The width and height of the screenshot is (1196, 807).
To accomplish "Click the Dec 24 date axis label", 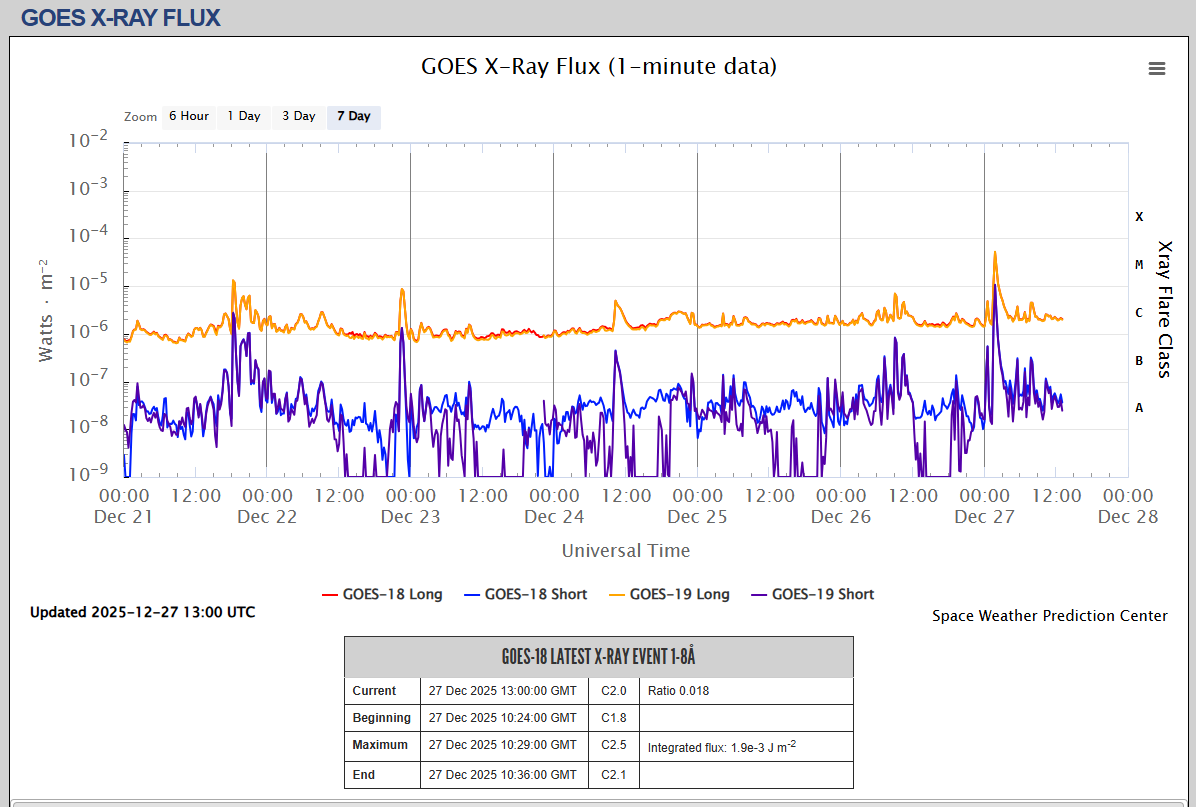I will coord(554,516).
